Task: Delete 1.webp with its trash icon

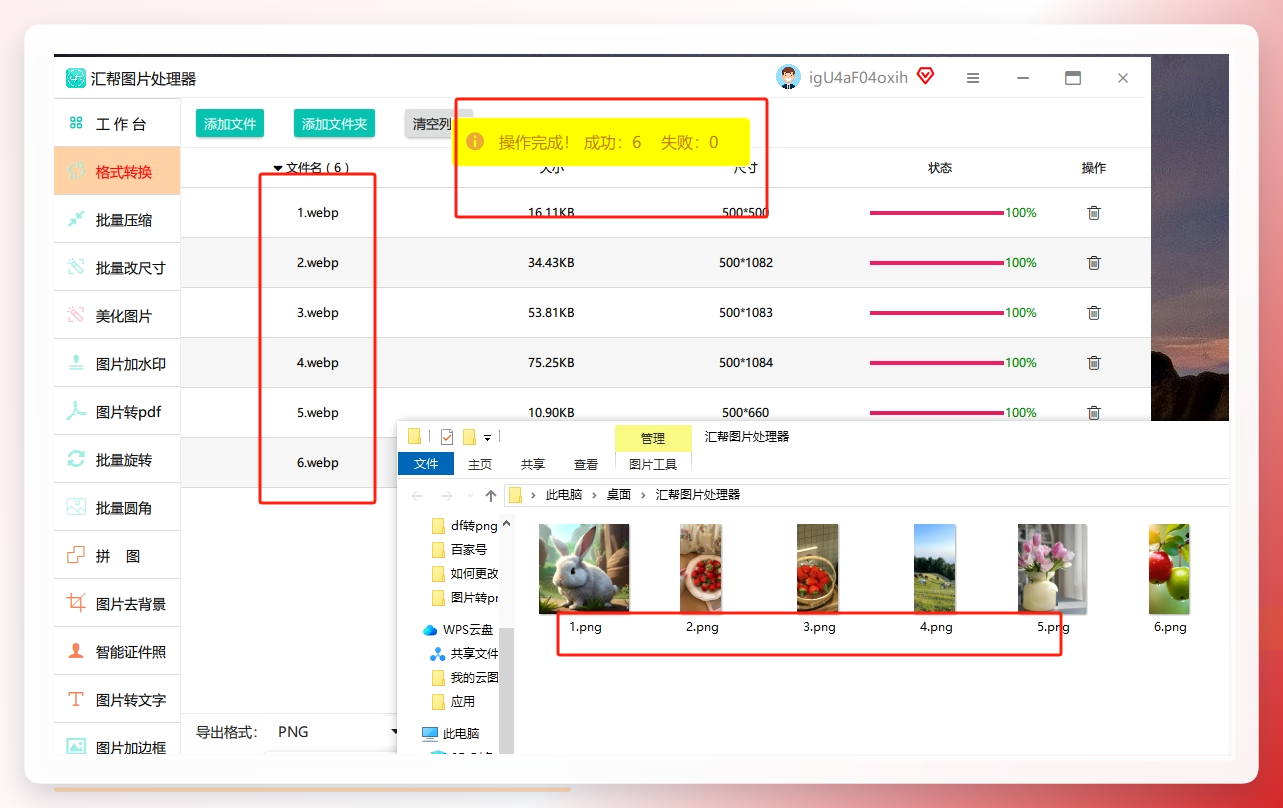Action: point(1094,213)
